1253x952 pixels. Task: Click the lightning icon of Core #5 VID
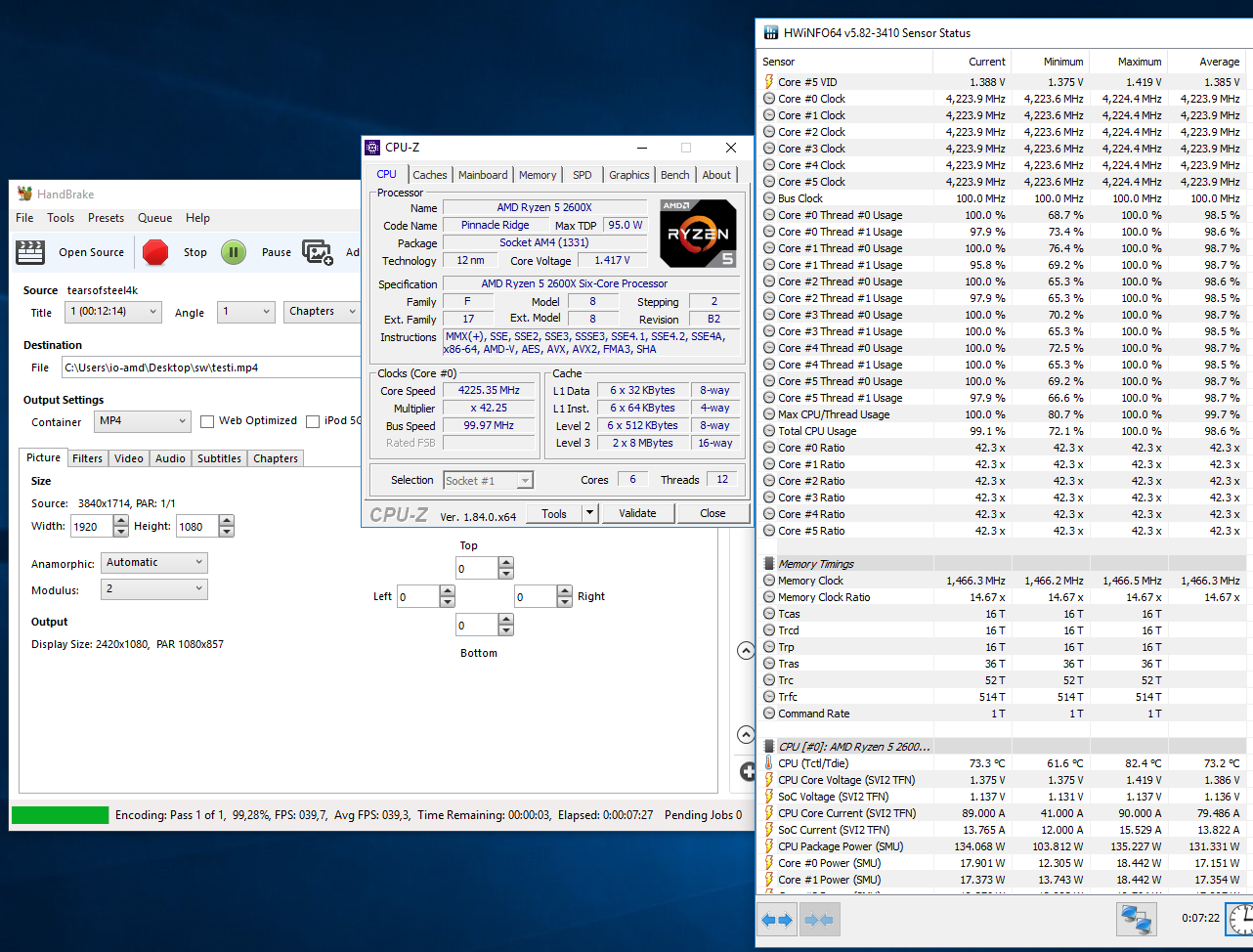tap(769, 82)
